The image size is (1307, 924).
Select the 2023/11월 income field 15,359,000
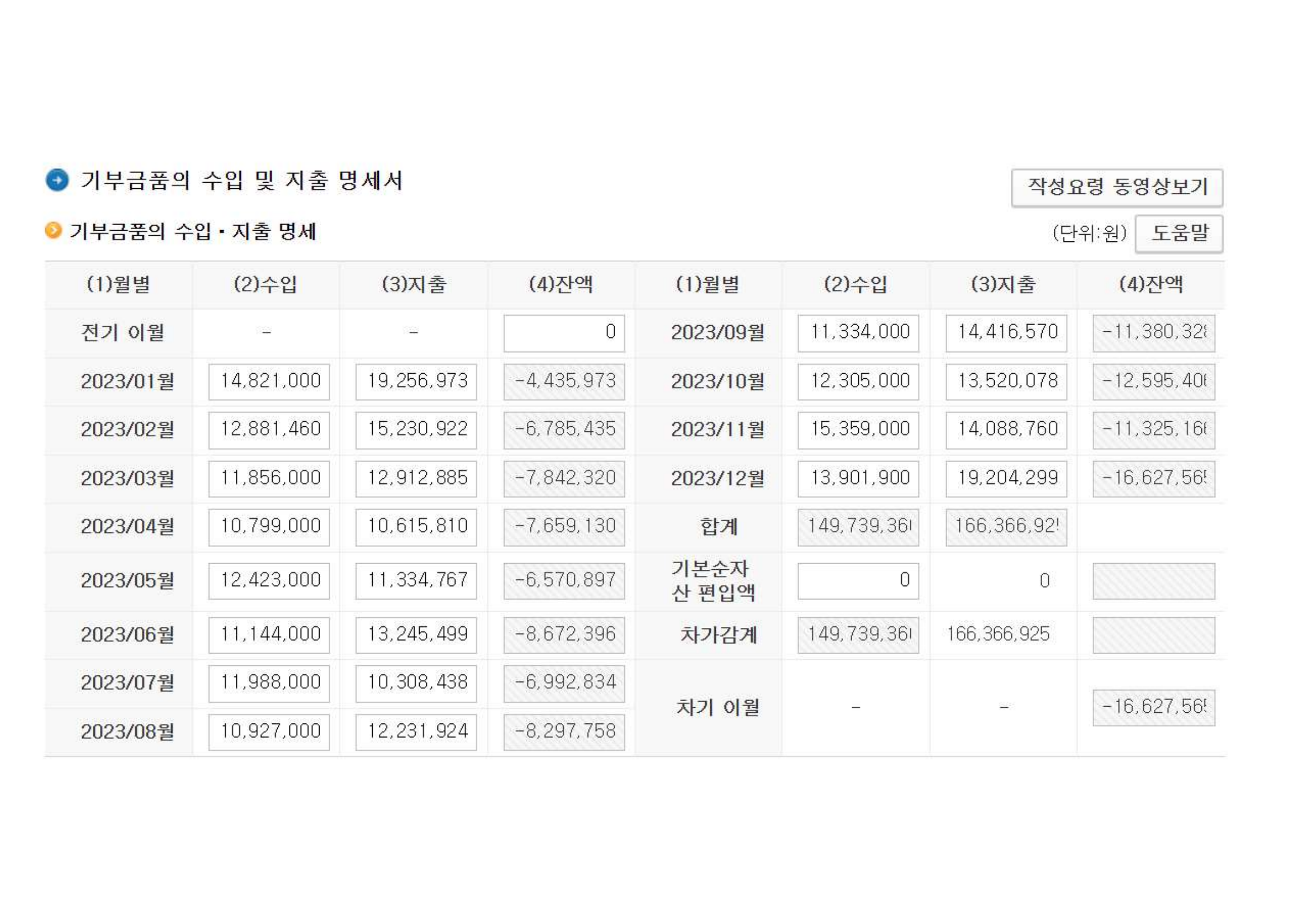[858, 430]
